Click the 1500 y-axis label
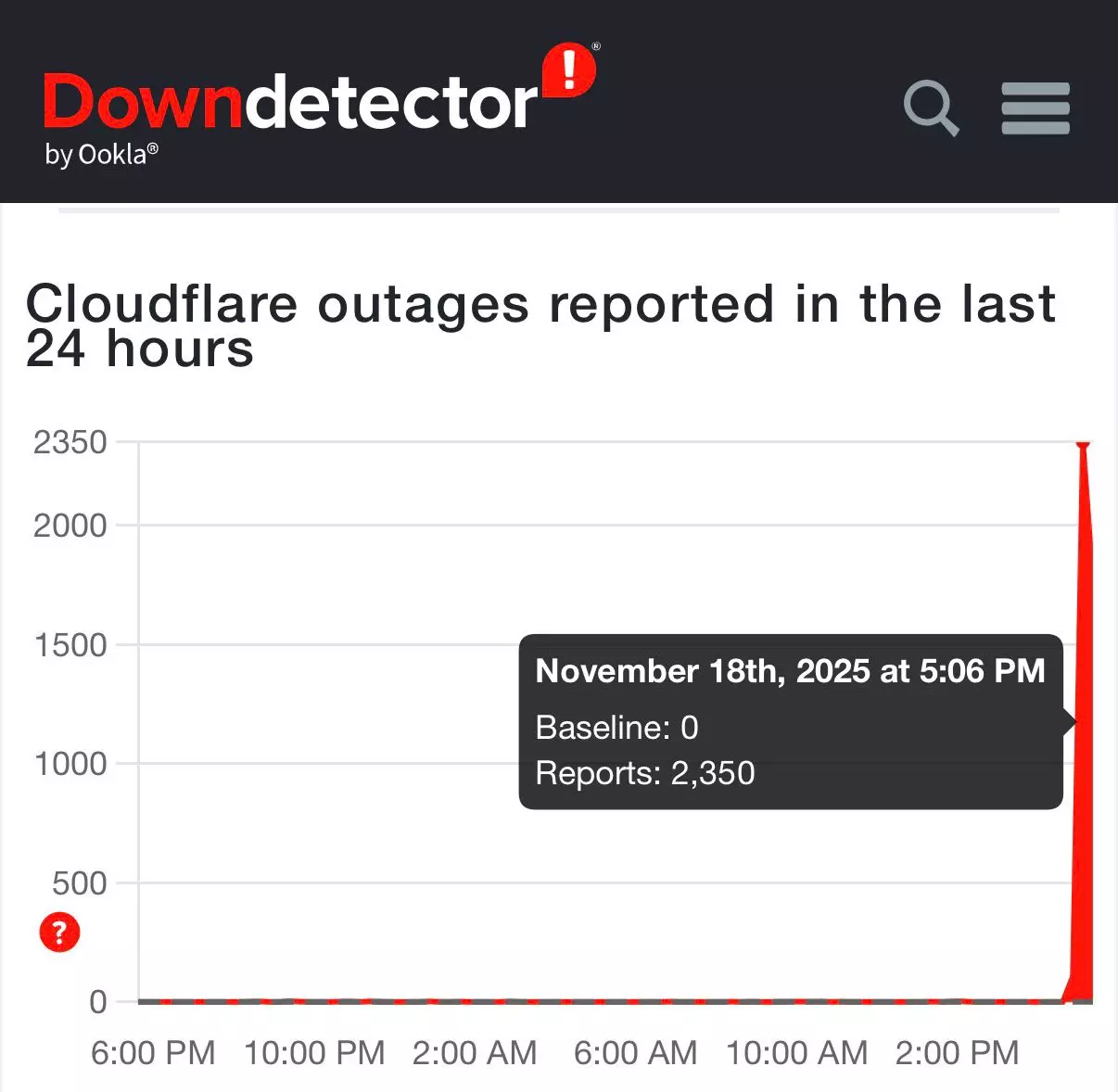This screenshot has height=1092, width=1118. click(70, 645)
